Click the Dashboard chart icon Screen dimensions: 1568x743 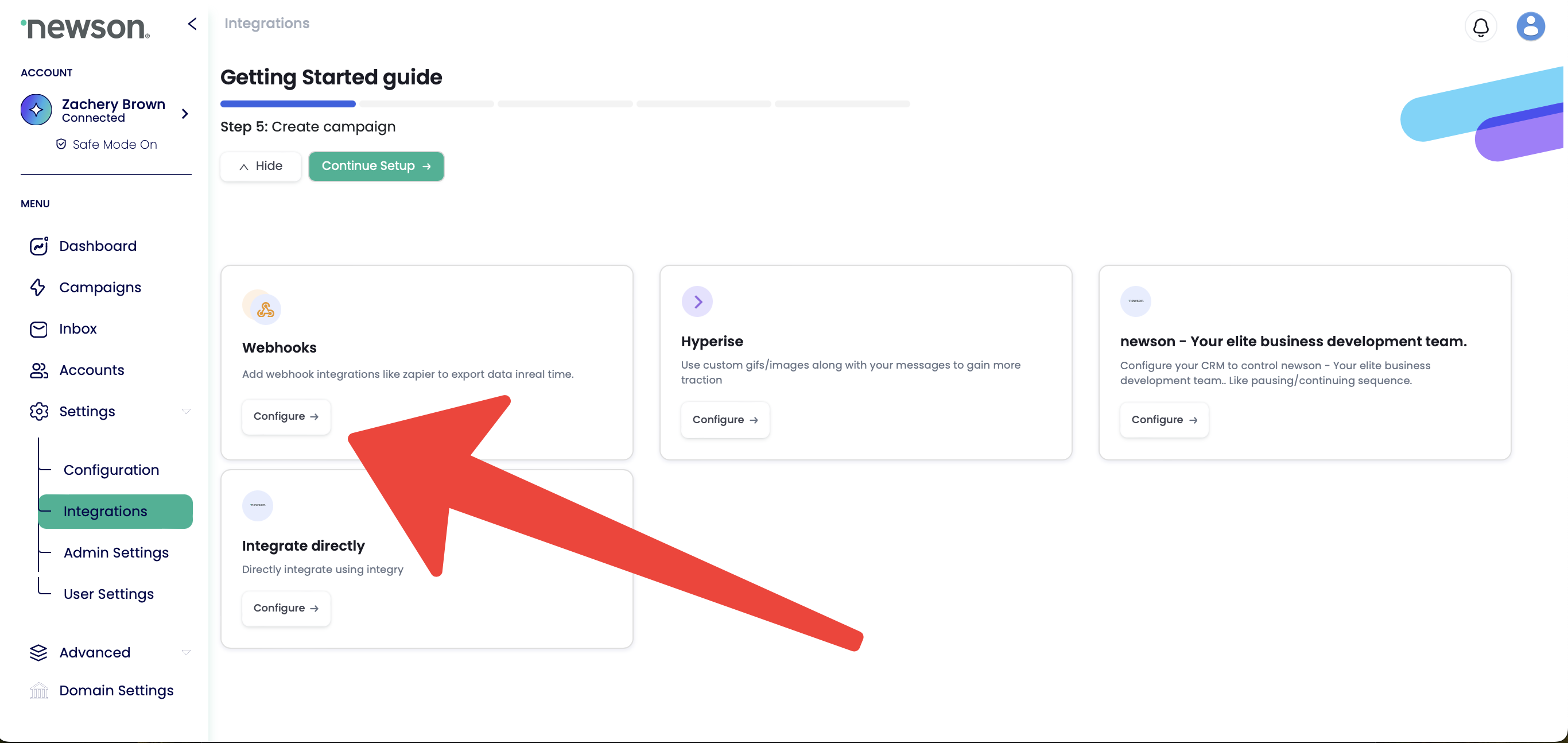(39, 246)
